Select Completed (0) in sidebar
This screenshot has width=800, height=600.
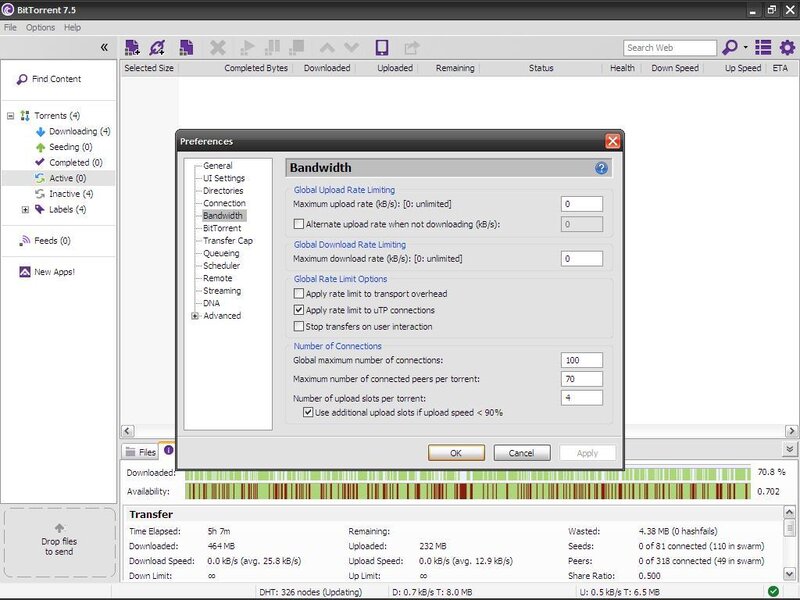click(x=69, y=162)
